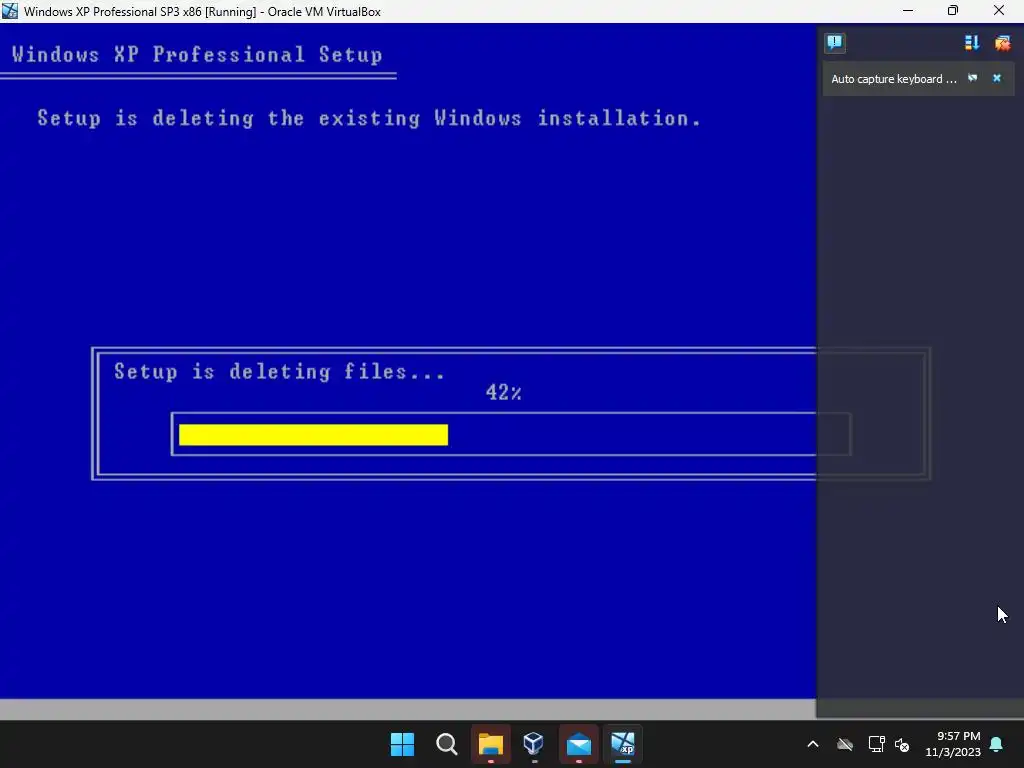Viewport: 1024px width, 768px height.
Task: Open Windows Search from the taskbar
Action: tap(447, 744)
